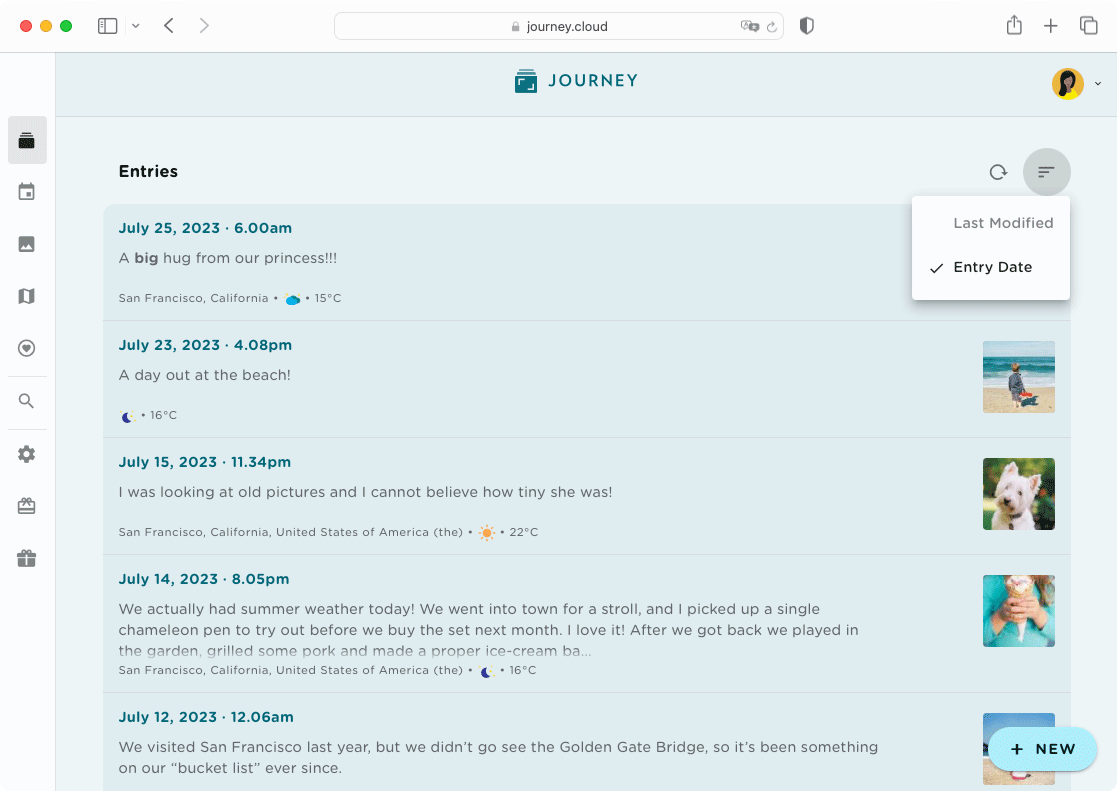Image resolution: width=1117 pixels, height=791 pixels.
Task: Open the sort order menu icon
Action: click(x=1046, y=172)
